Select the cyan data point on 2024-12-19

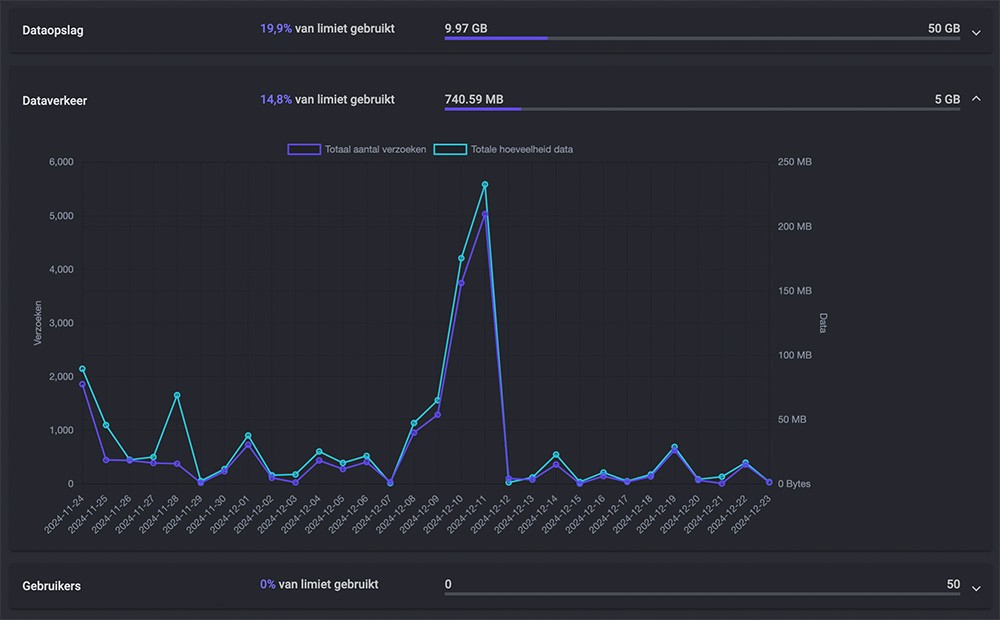(674, 447)
